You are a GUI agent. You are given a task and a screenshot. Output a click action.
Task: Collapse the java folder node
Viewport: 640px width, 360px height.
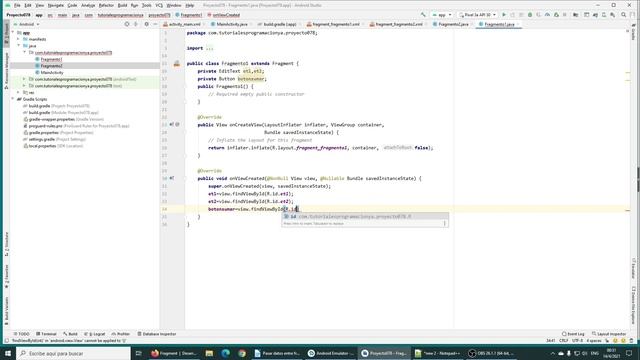18,46
